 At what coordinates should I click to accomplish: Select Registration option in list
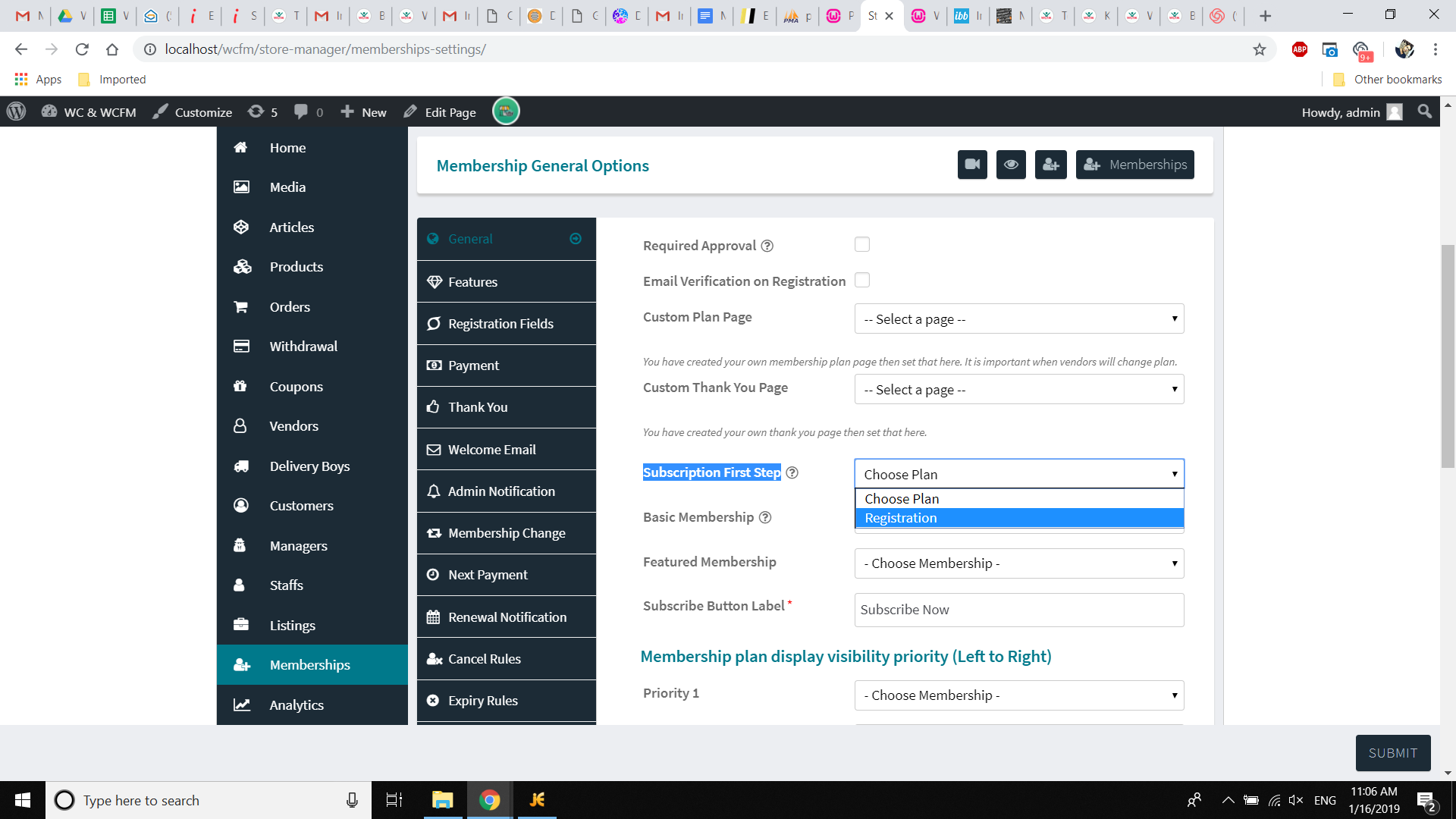click(1019, 518)
